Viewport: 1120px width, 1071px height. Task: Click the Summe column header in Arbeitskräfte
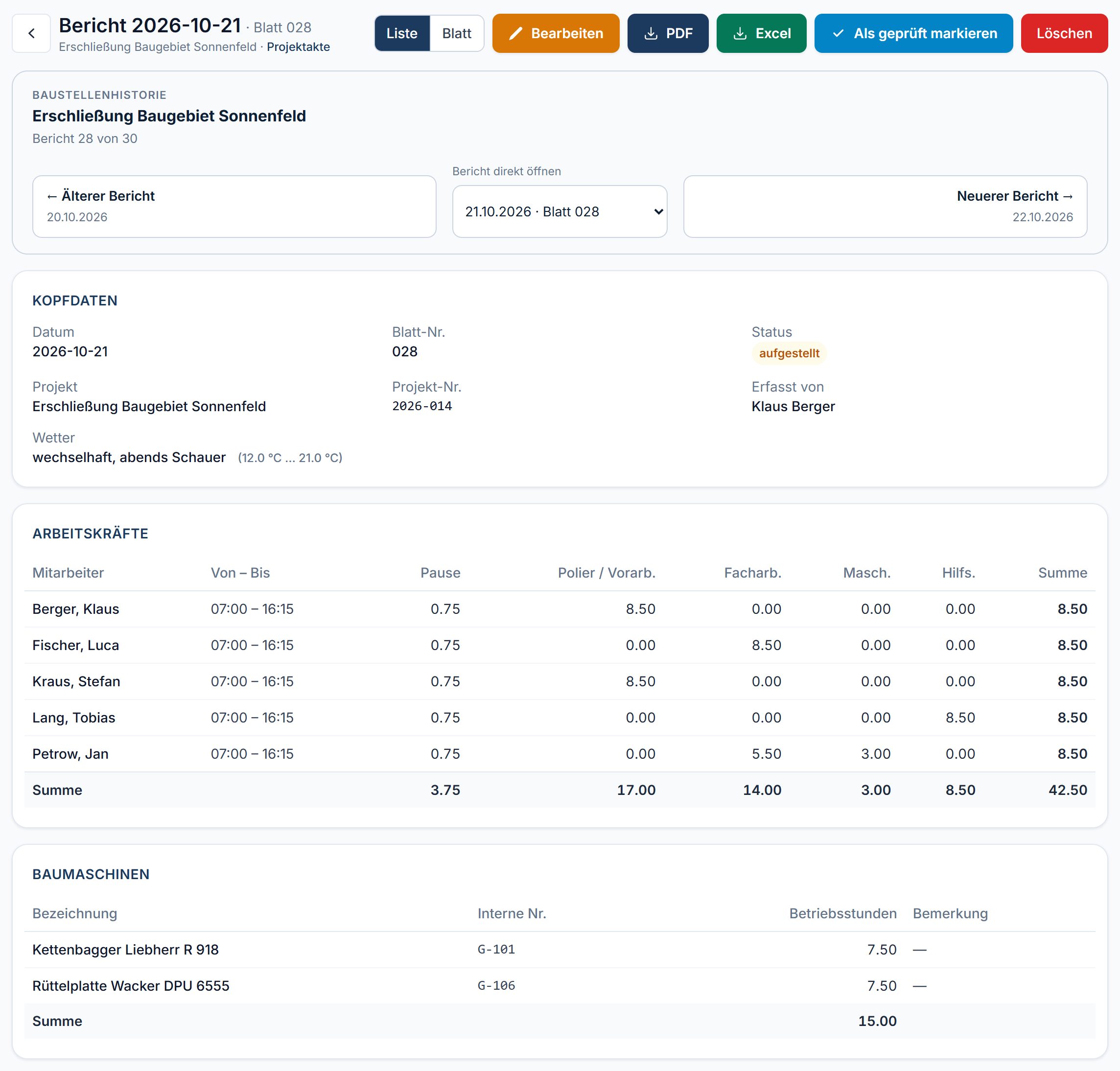(x=1062, y=573)
